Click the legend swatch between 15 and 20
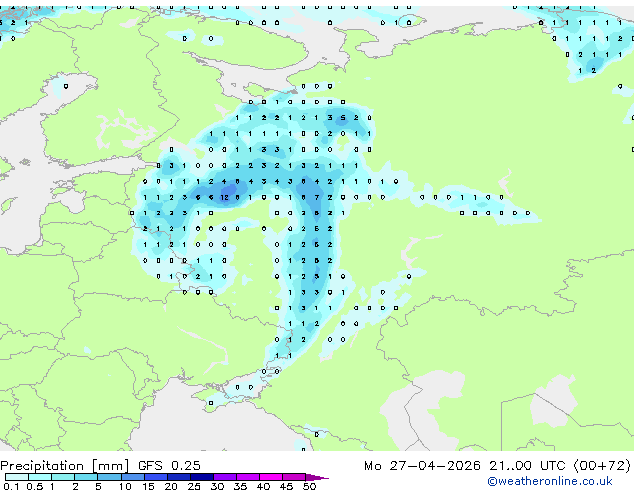634x490 pixels. tap(156, 477)
